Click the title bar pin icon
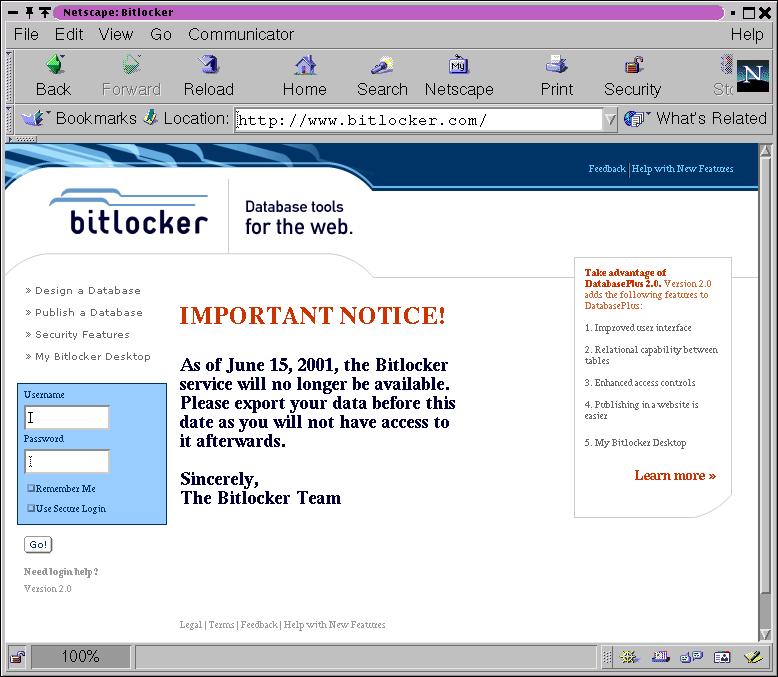Image resolution: width=778 pixels, height=677 pixels. (29, 12)
